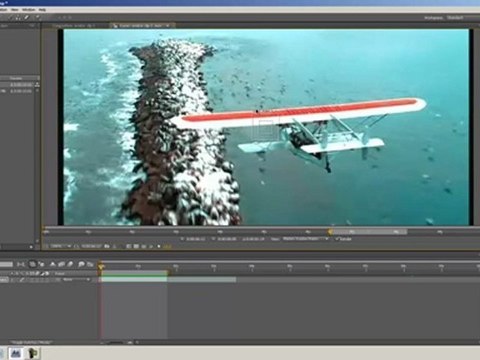This screenshot has height=360, width=480.
Task: Switch to the Composition viewer tab
Action: click(75, 25)
